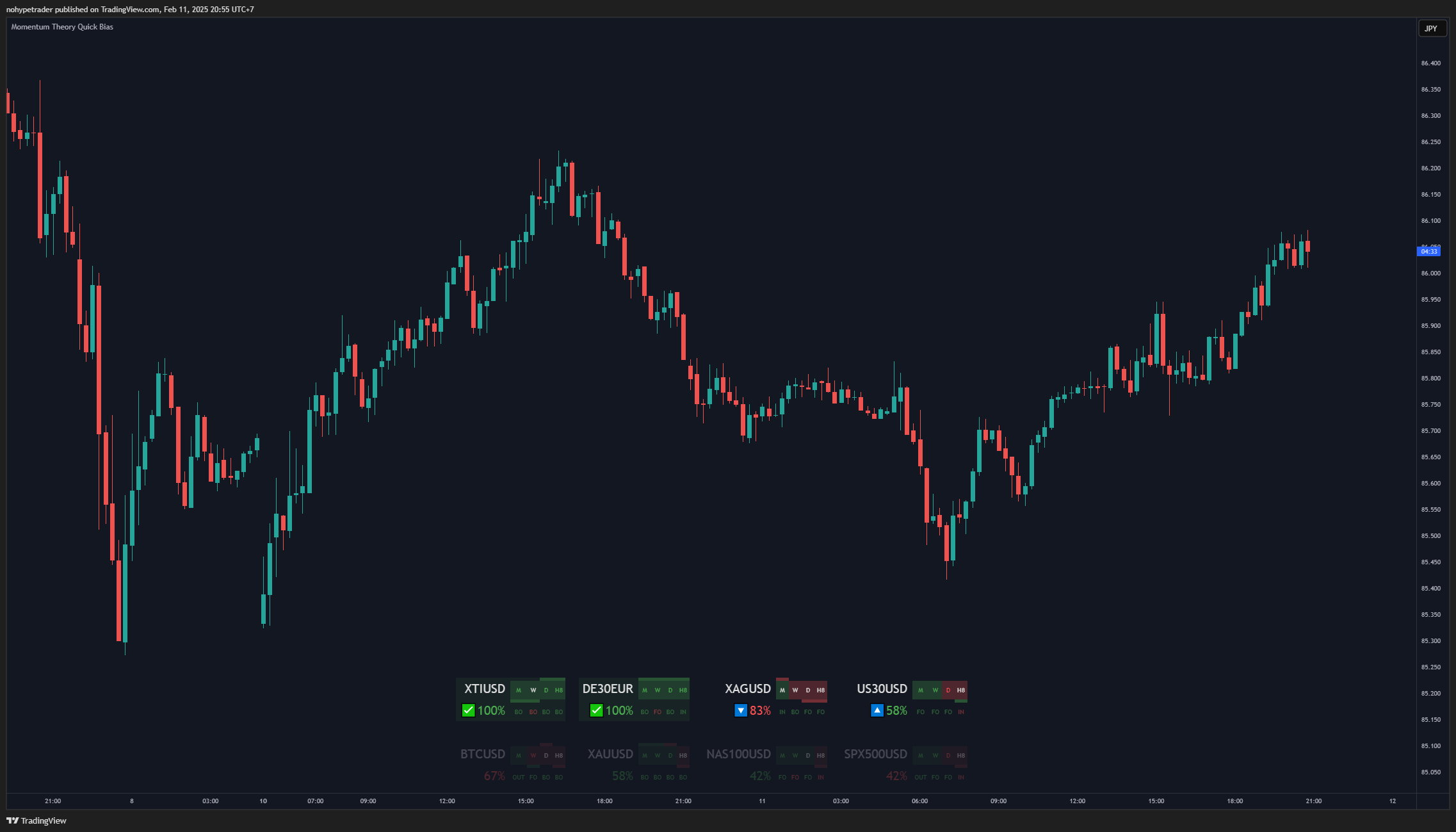Click the 07:00 label on the time axis
The image size is (1456, 832).
point(315,801)
